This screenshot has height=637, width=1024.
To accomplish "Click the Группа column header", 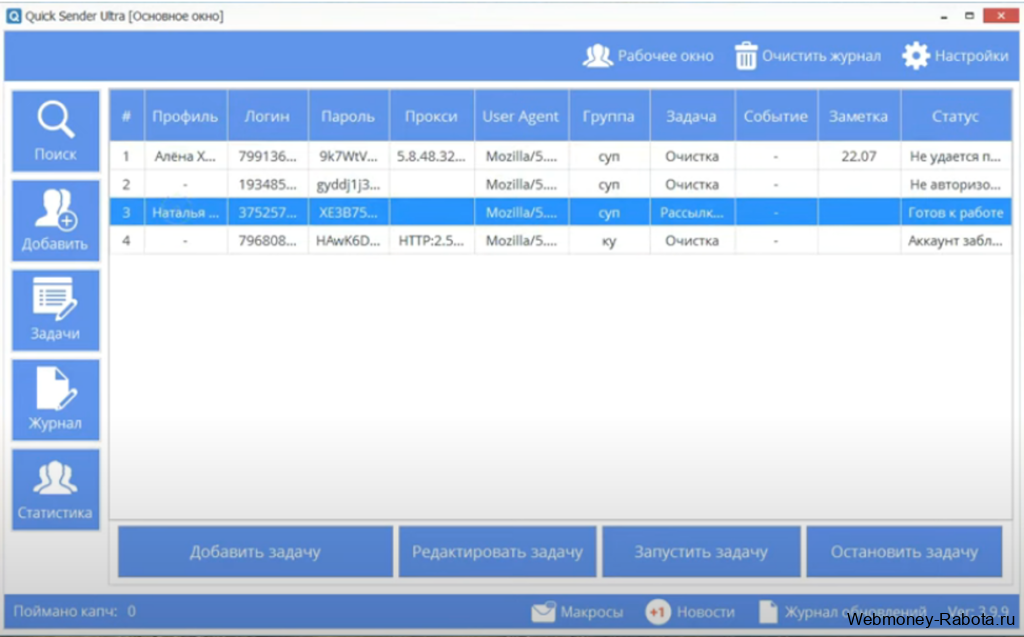I will point(609,116).
